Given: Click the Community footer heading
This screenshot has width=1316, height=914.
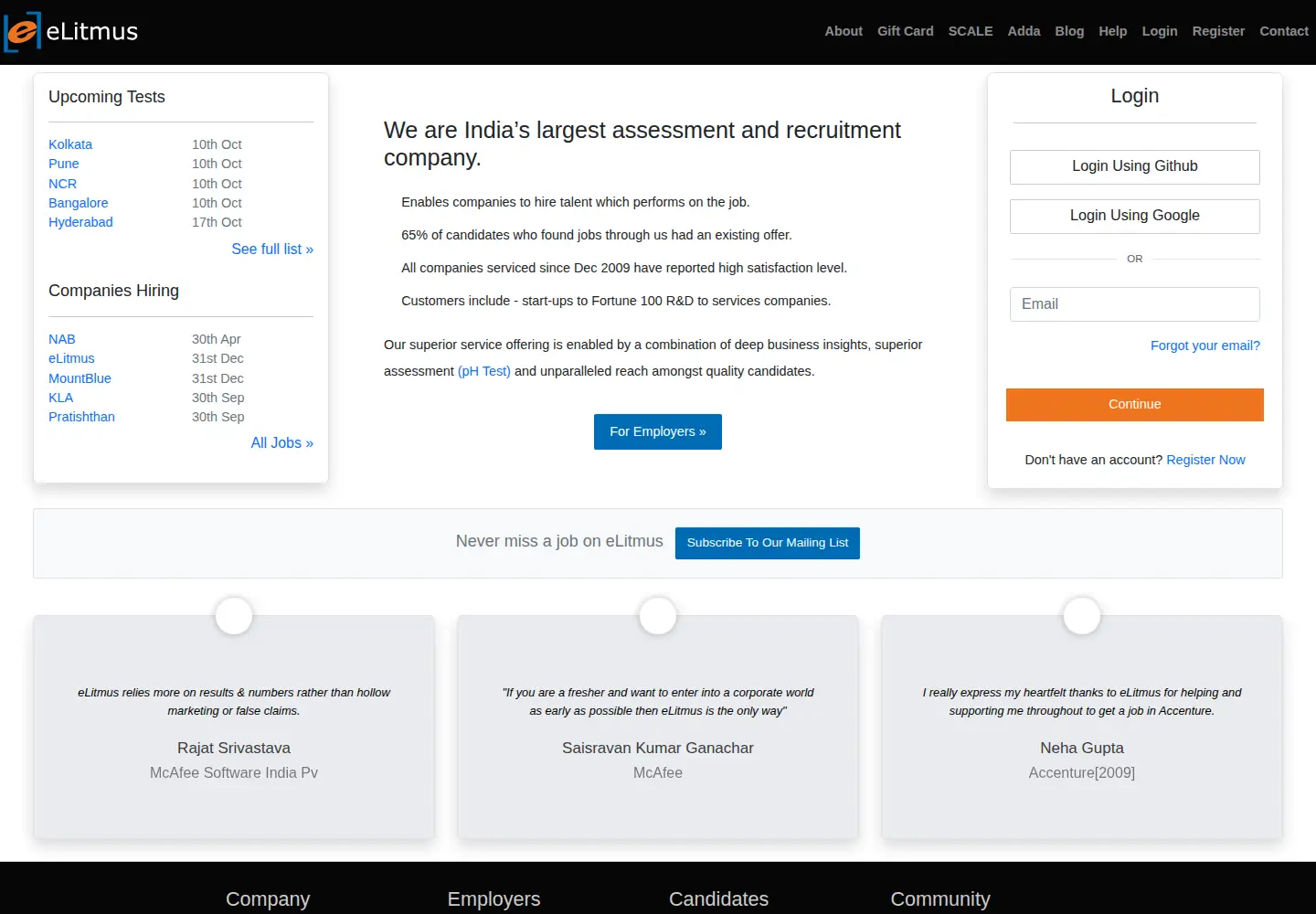Looking at the screenshot, I should click(940, 899).
